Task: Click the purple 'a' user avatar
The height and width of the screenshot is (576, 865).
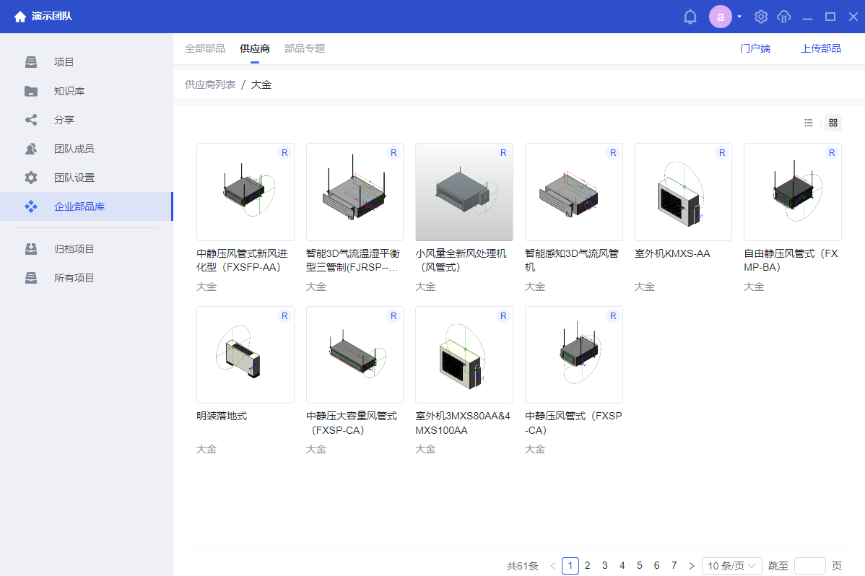Action: (720, 17)
